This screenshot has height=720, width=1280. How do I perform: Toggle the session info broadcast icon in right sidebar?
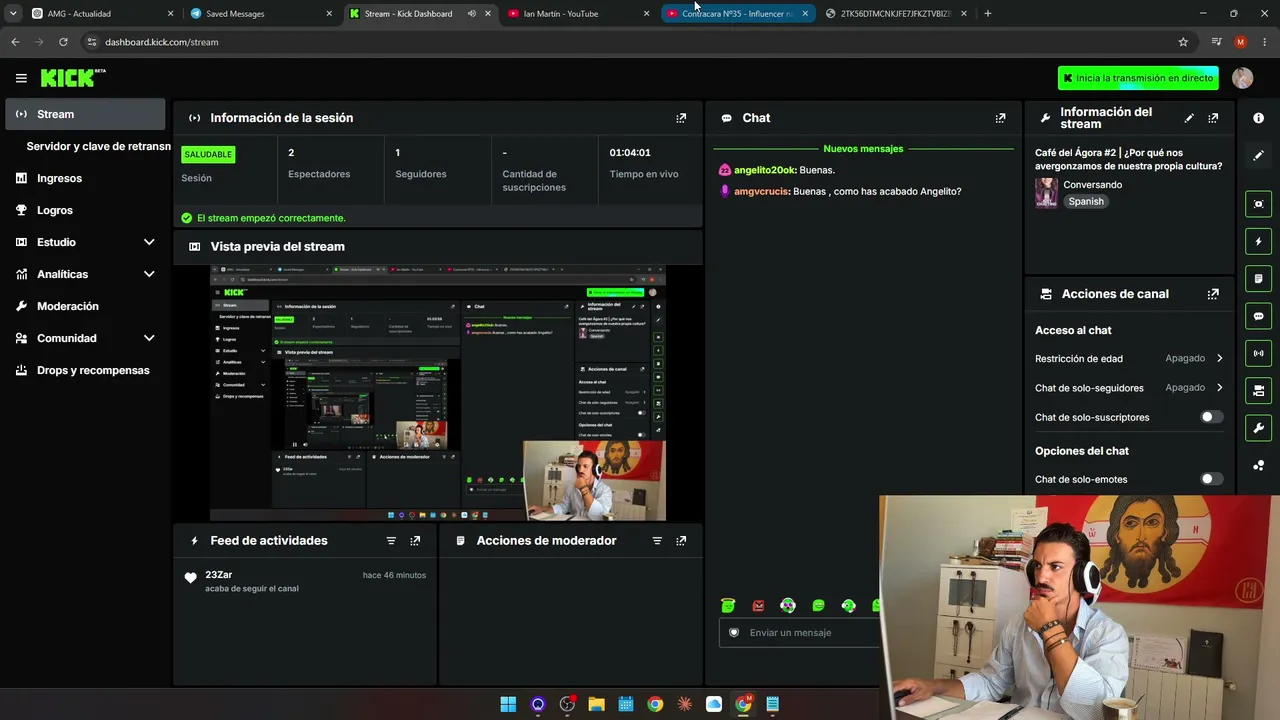[1258, 353]
